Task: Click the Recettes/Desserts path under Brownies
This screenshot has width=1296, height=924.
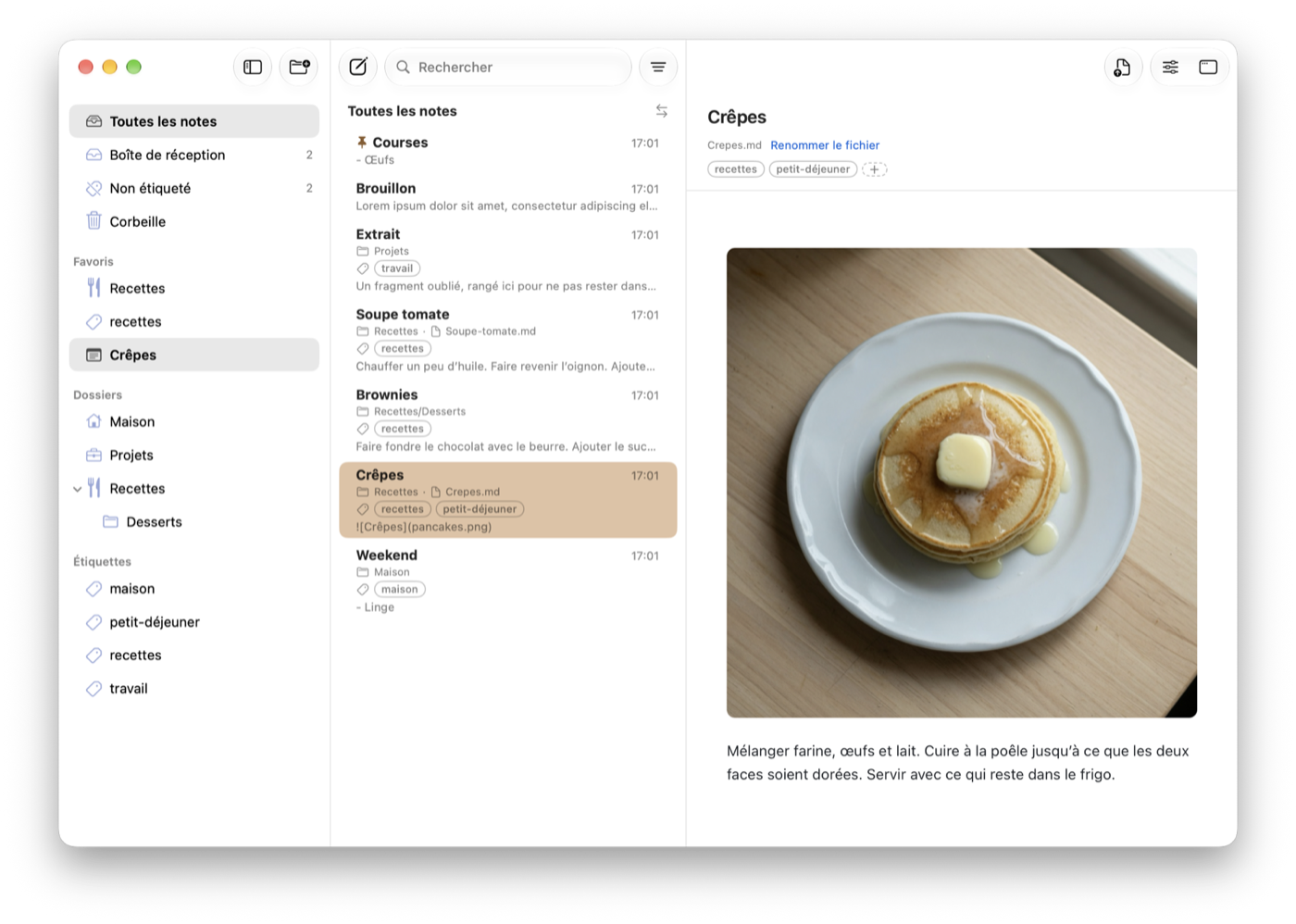Action: pyautogui.click(x=419, y=411)
